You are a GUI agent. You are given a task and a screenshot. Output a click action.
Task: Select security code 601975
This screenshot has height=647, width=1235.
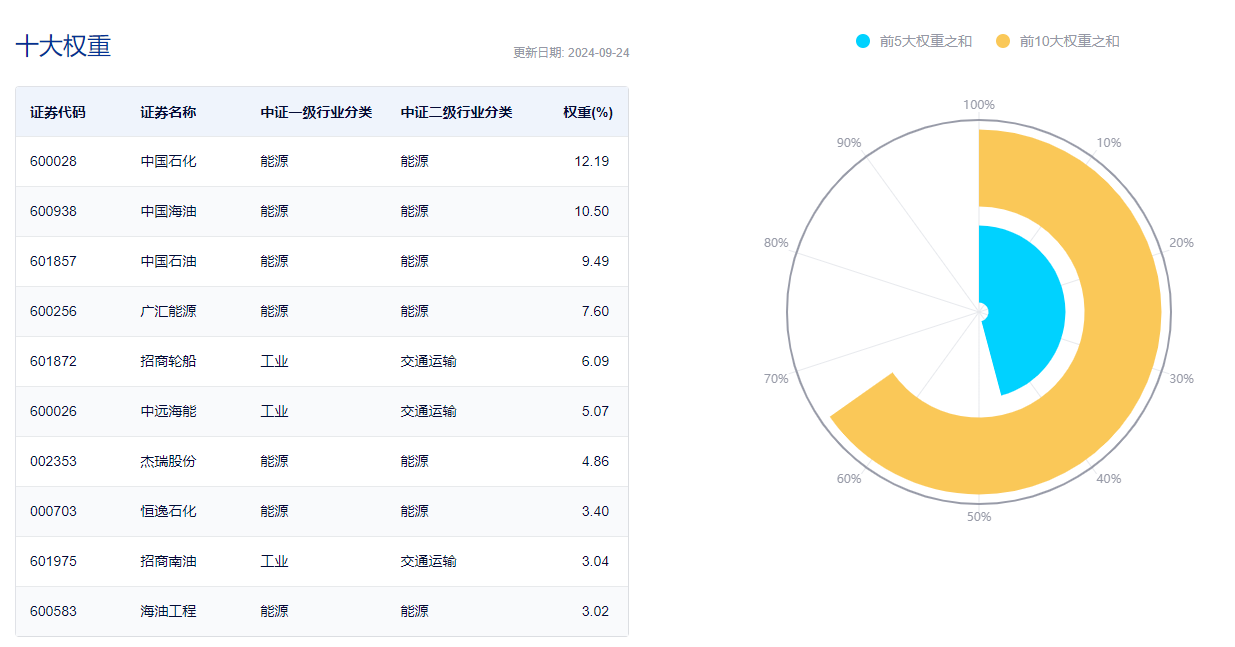[53, 561]
